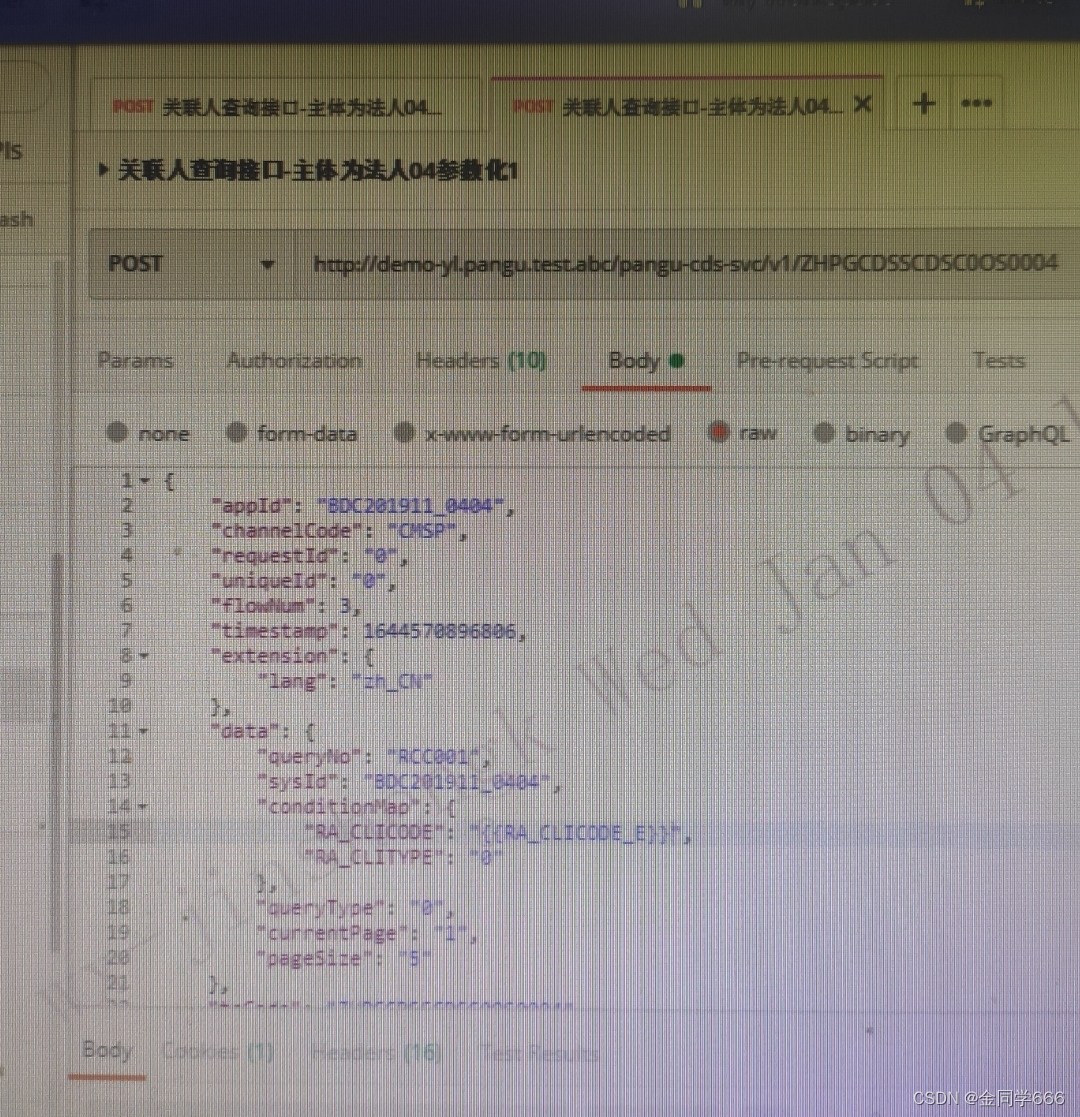The height and width of the screenshot is (1117, 1080).
Task: Select the raw body type
Action: coord(742,432)
